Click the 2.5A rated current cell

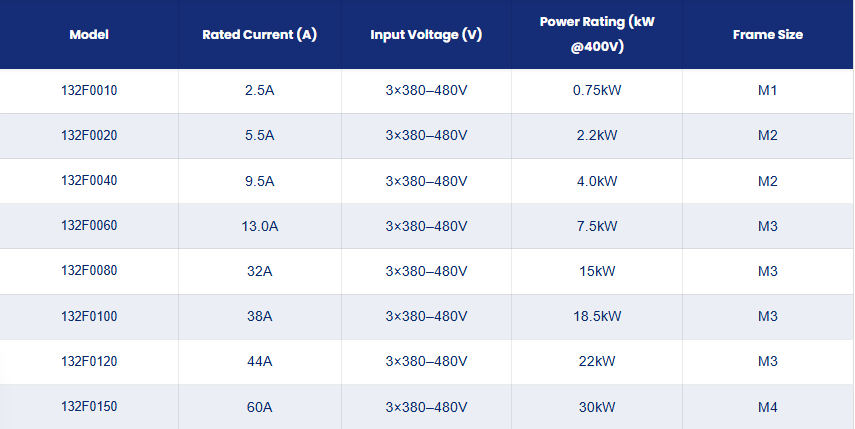[260, 90]
